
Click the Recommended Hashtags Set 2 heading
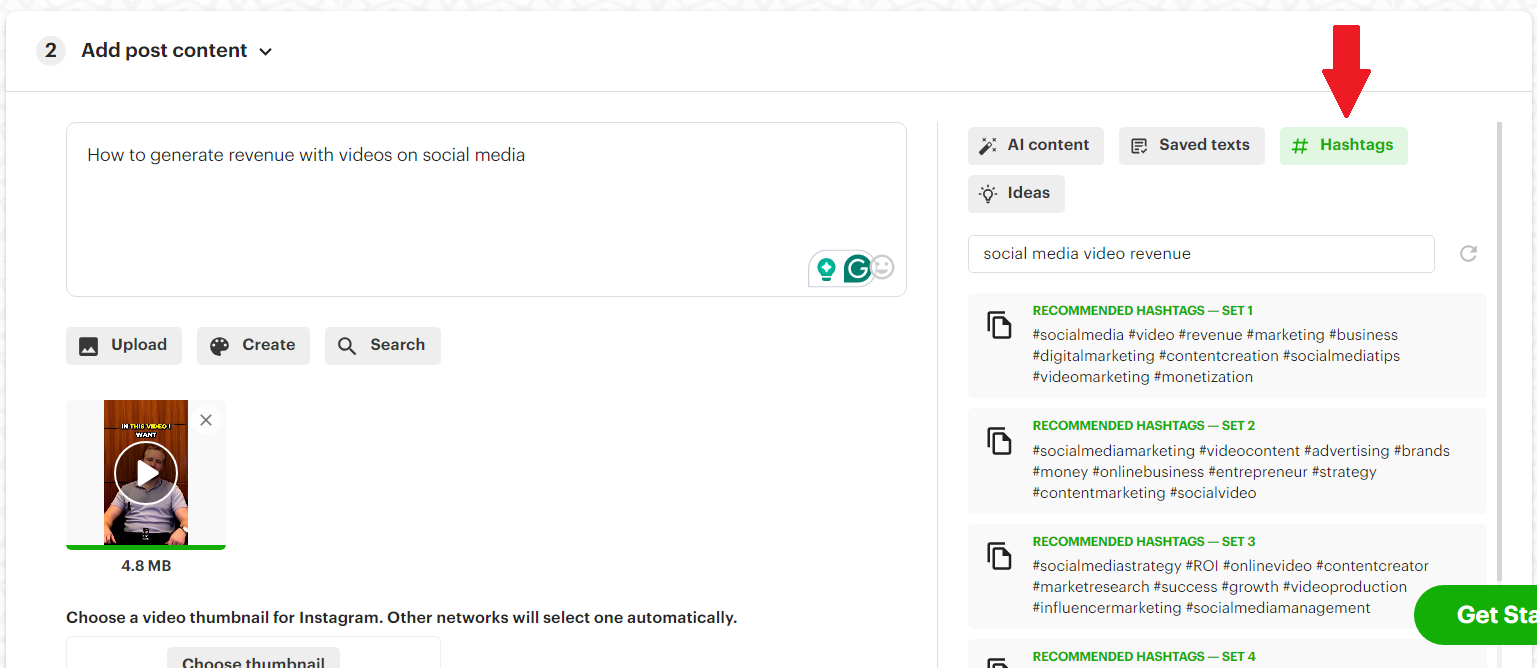[x=1144, y=426]
